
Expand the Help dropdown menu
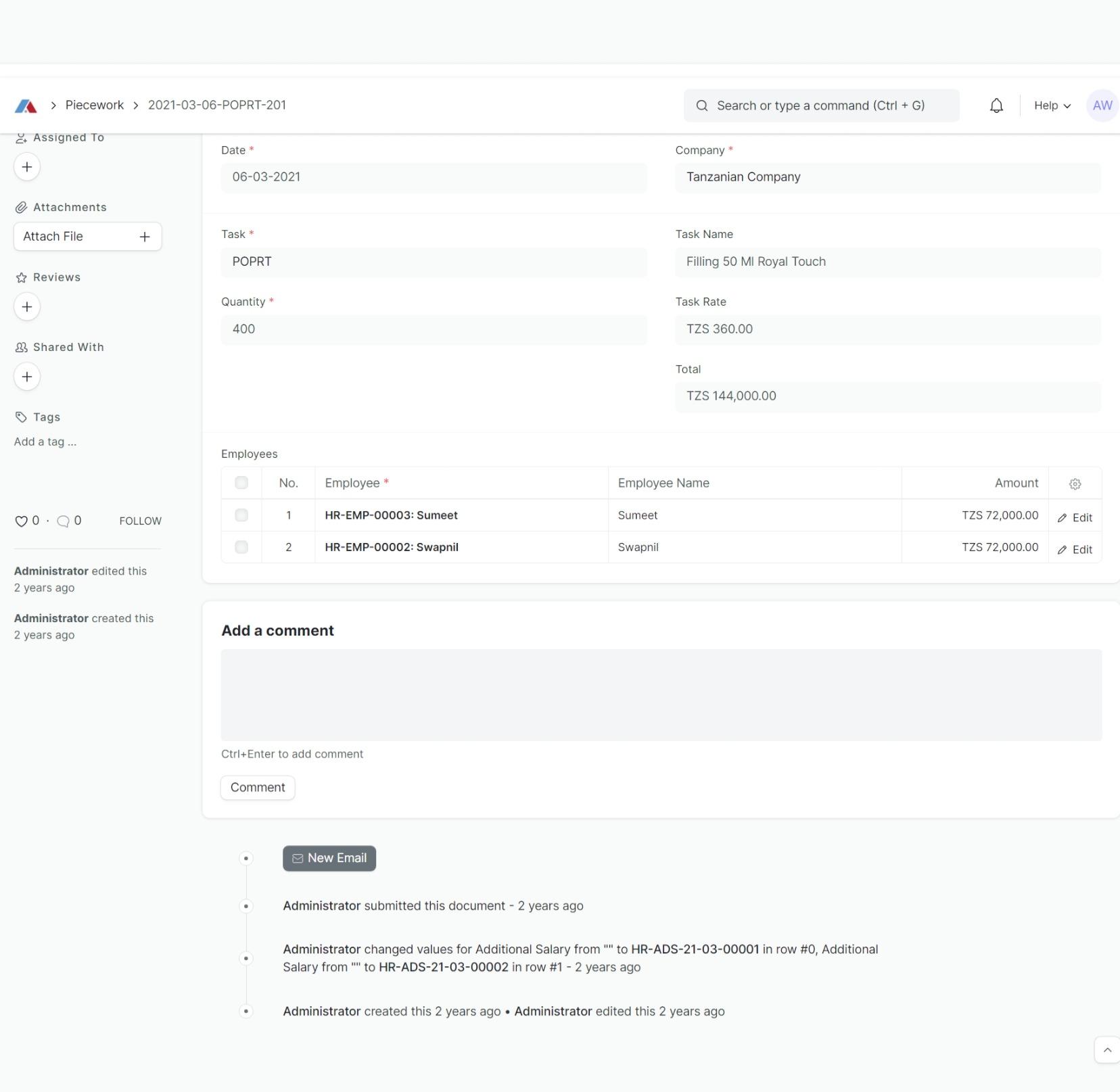(x=1050, y=105)
